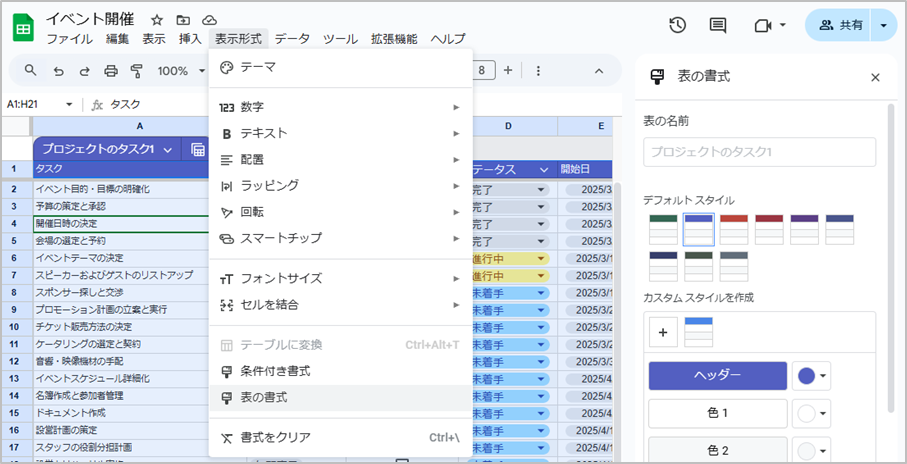Open the ファイル menu
The height and width of the screenshot is (464, 907).
pos(69,39)
